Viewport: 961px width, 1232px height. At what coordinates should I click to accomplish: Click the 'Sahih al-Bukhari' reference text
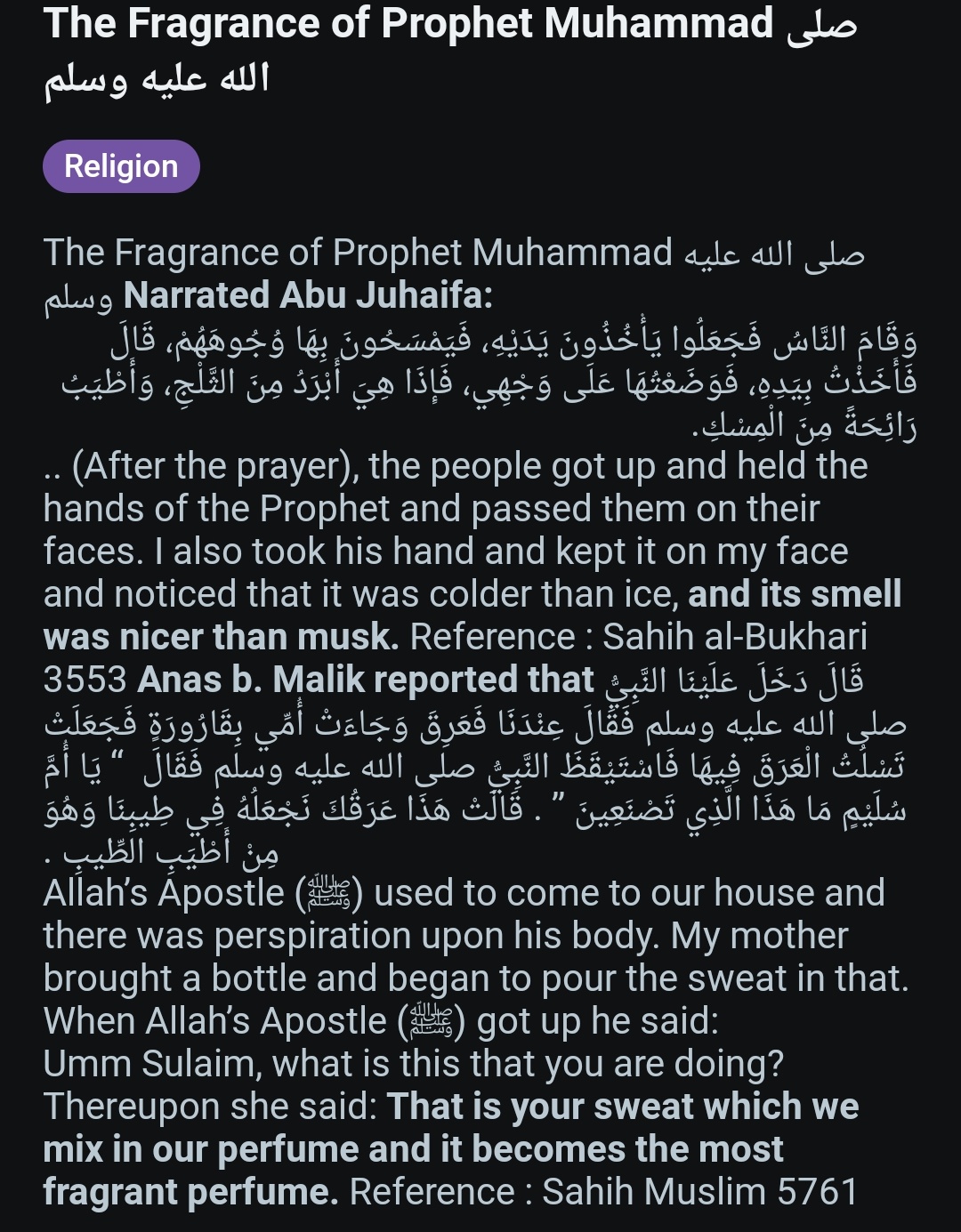(735, 637)
